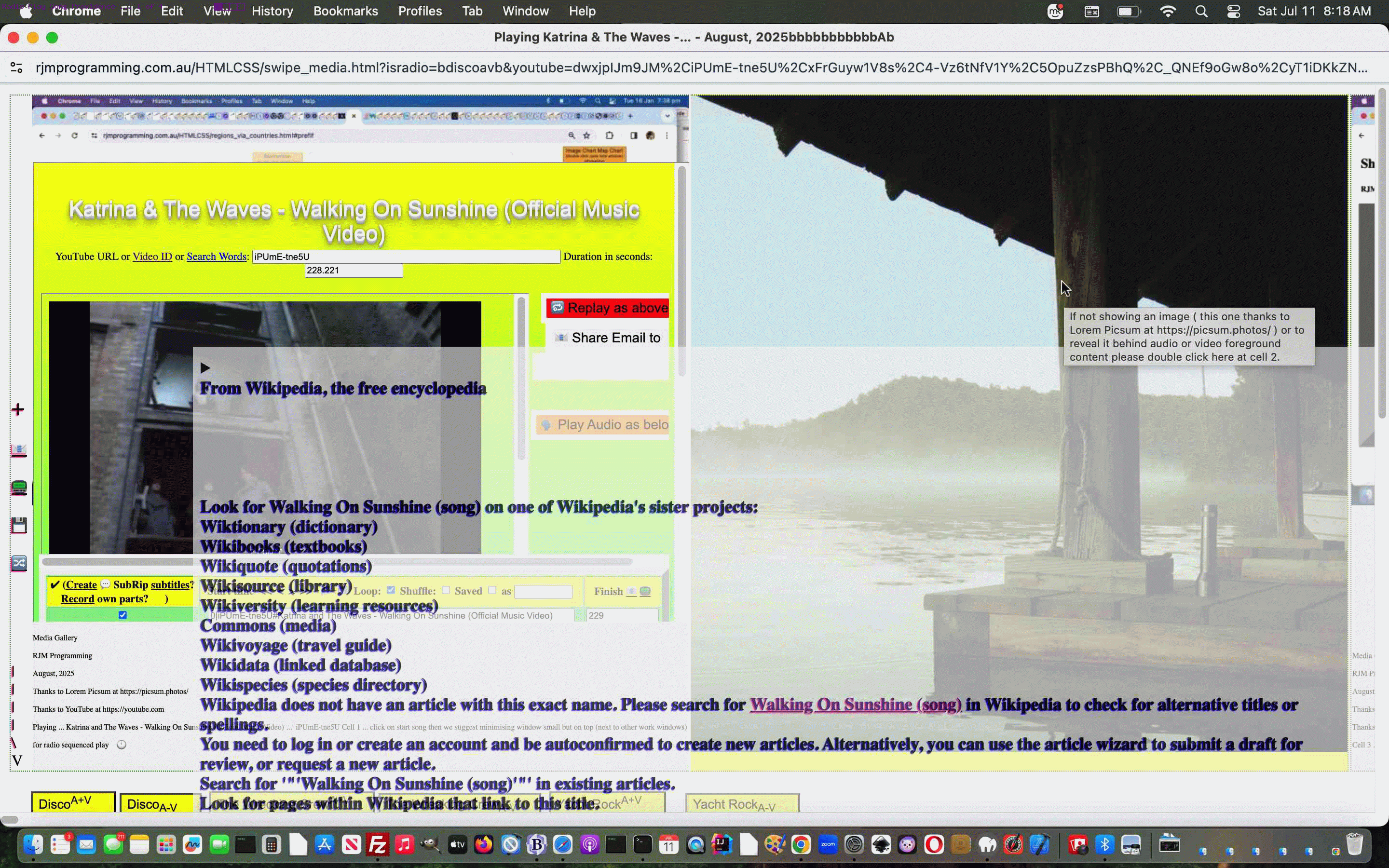1389x868 pixels.
Task: Open the Trash in the Dock
Action: coord(1355,844)
